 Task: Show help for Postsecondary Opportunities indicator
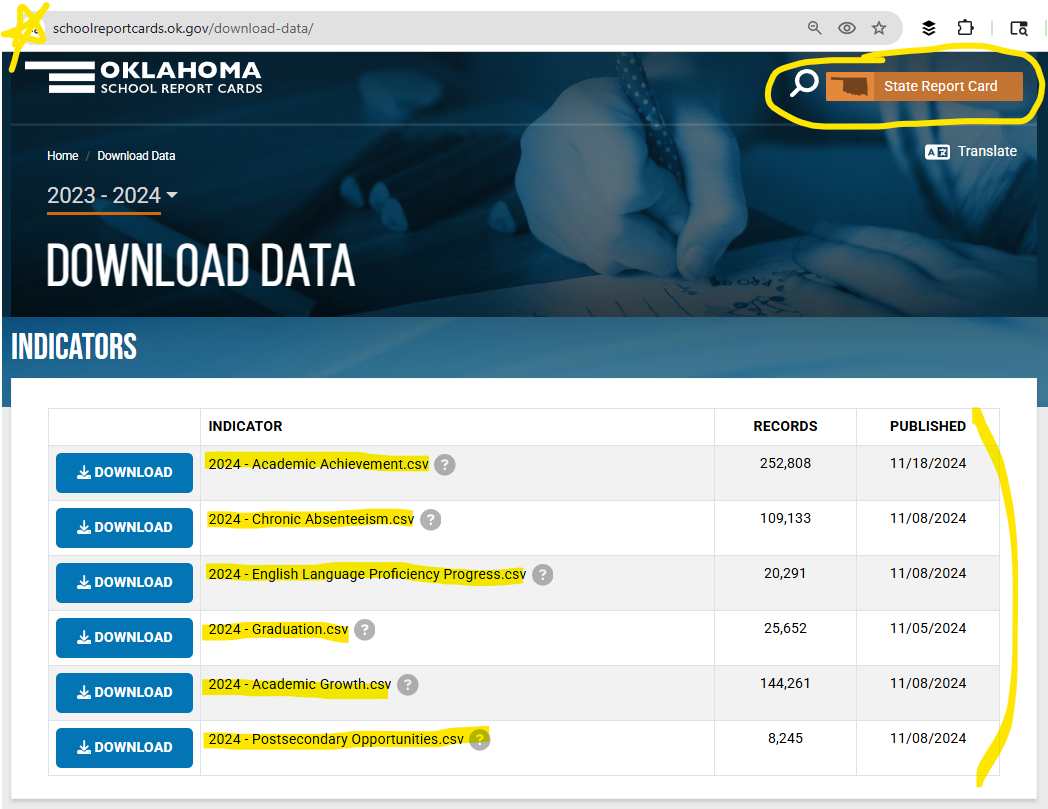480,739
